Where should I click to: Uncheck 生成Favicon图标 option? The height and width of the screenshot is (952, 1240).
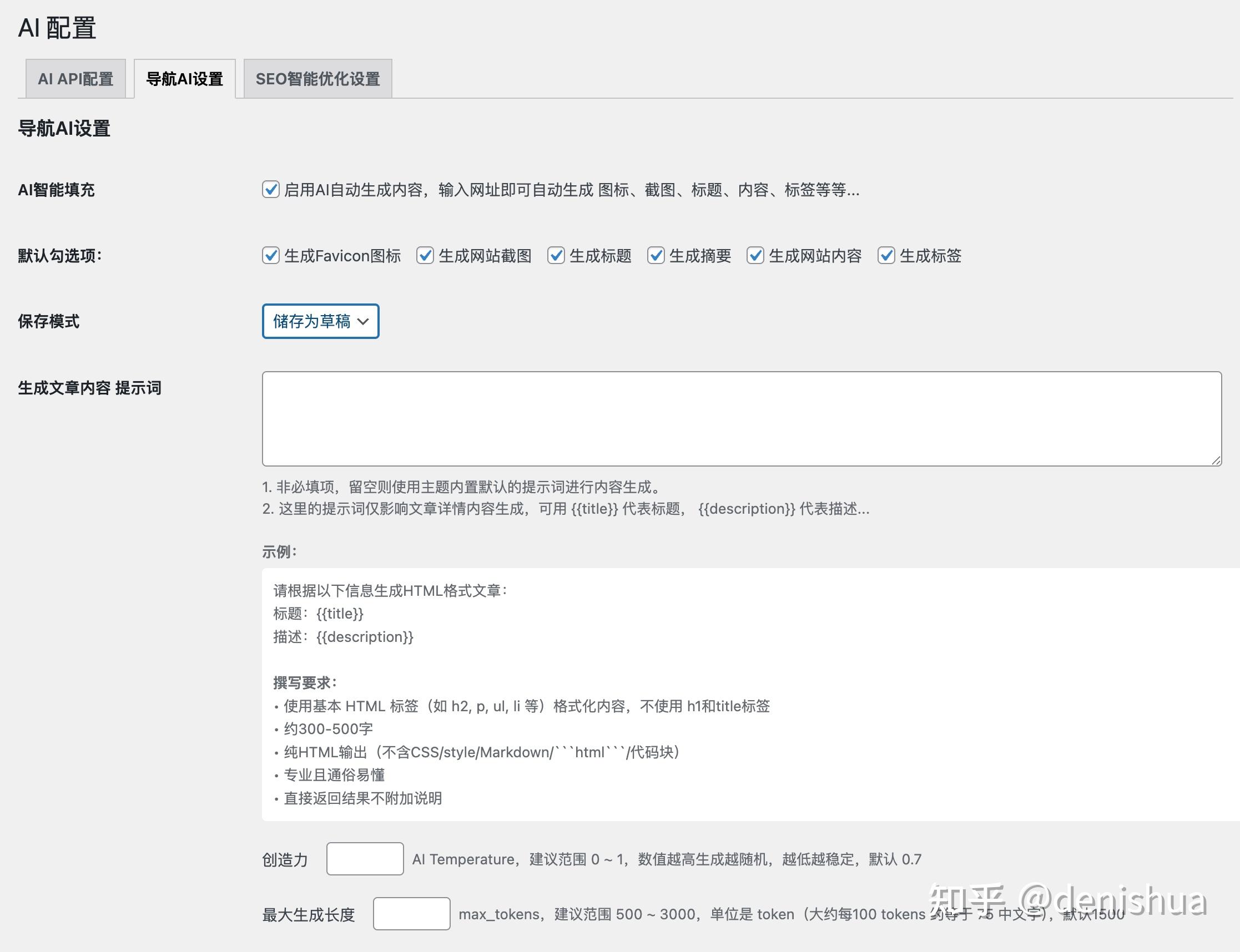(270, 256)
